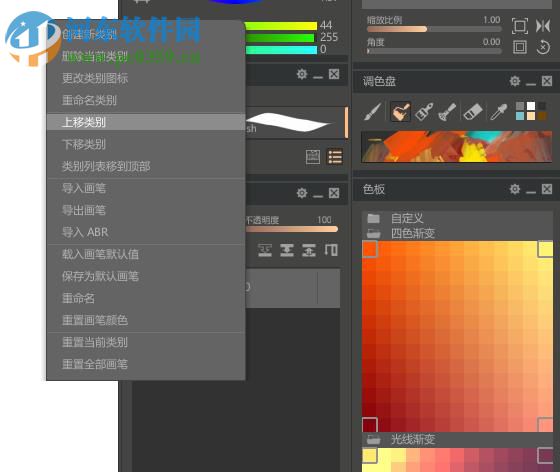Select the thin paintbrush in 调色盘 toolbar
This screenshot has height=472, width=560.
[x=373, y=111]
